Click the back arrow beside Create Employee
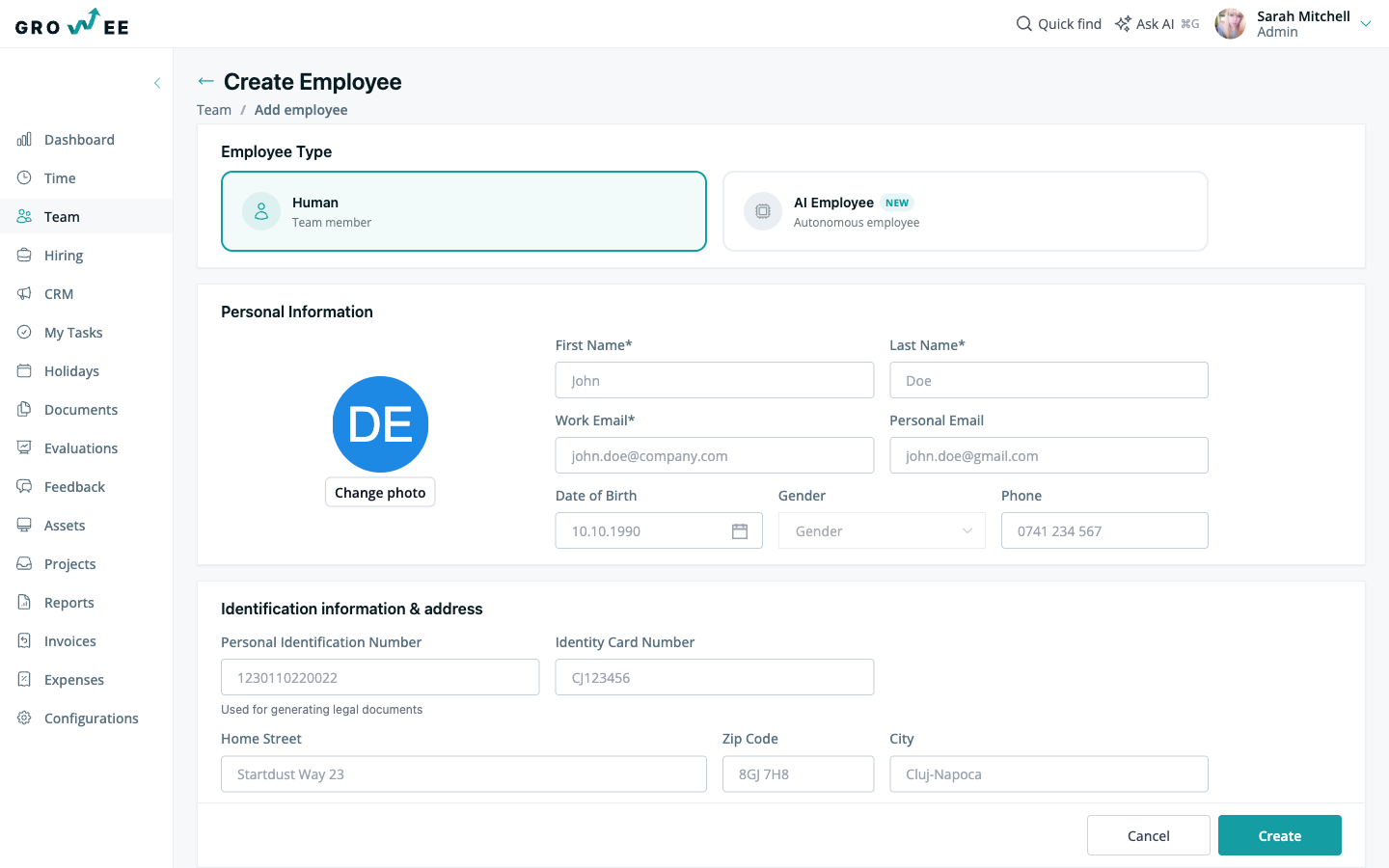This screenshot has height=868, width=1389. (205, 82)
